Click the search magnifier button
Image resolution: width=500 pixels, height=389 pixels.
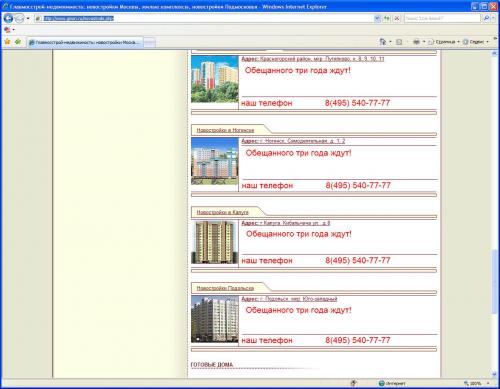[486, 18]
